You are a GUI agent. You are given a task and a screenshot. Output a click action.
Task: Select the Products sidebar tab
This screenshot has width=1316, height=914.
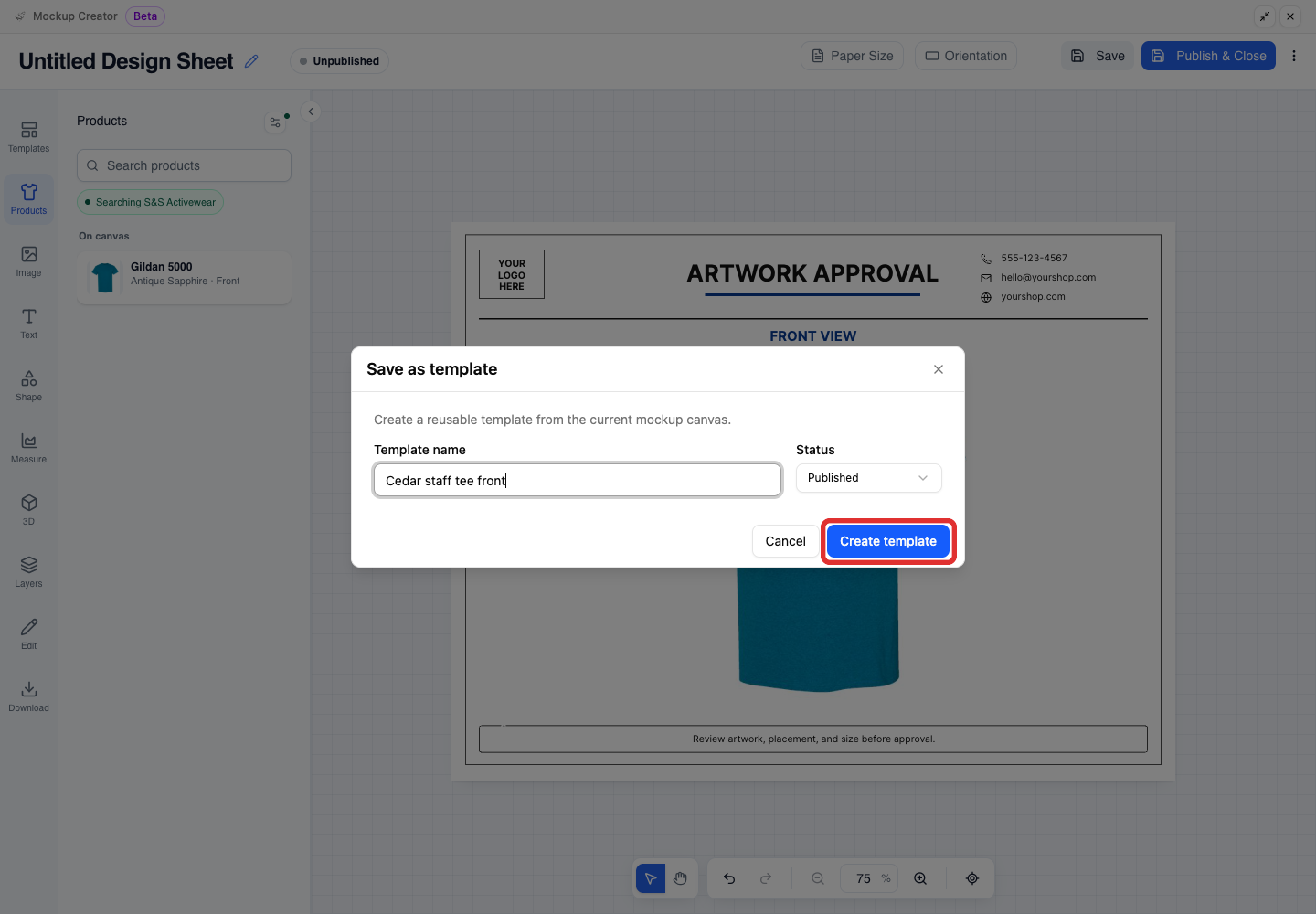coord(28,199)
